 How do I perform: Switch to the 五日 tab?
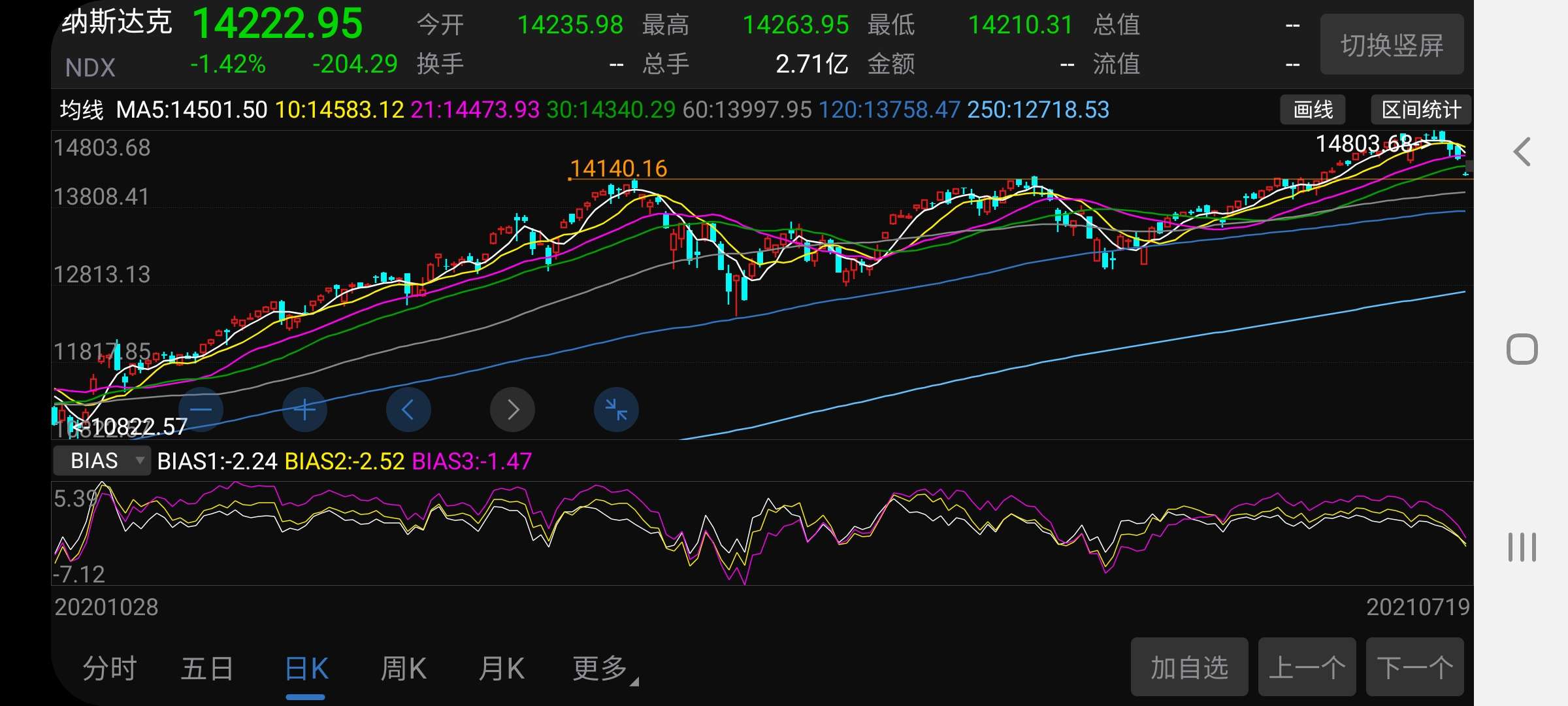click(x=207, y=669)
